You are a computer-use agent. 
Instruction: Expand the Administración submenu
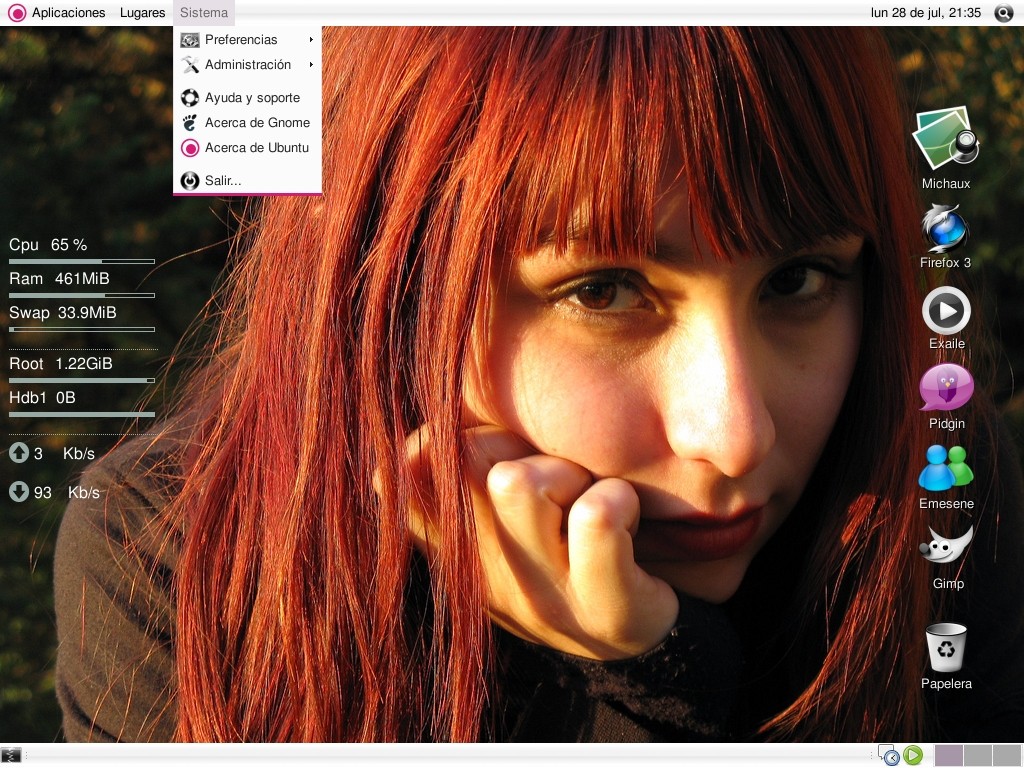(x=248, y=65)
